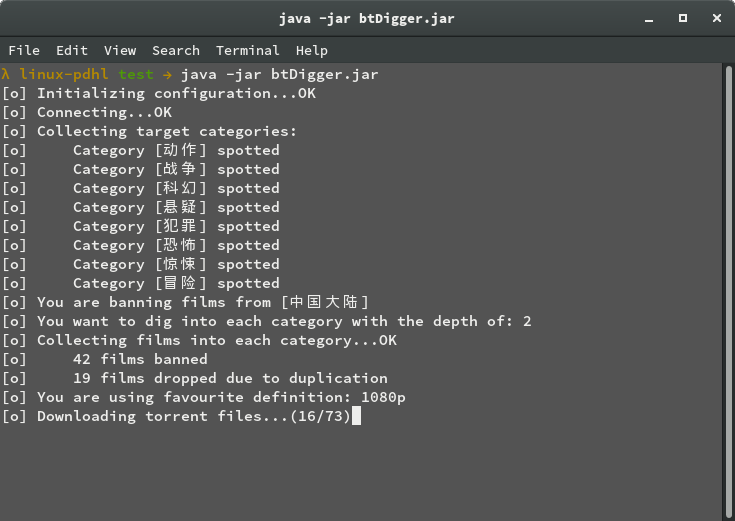Click the 'Connecting...OK' output line

click(87, 113)
